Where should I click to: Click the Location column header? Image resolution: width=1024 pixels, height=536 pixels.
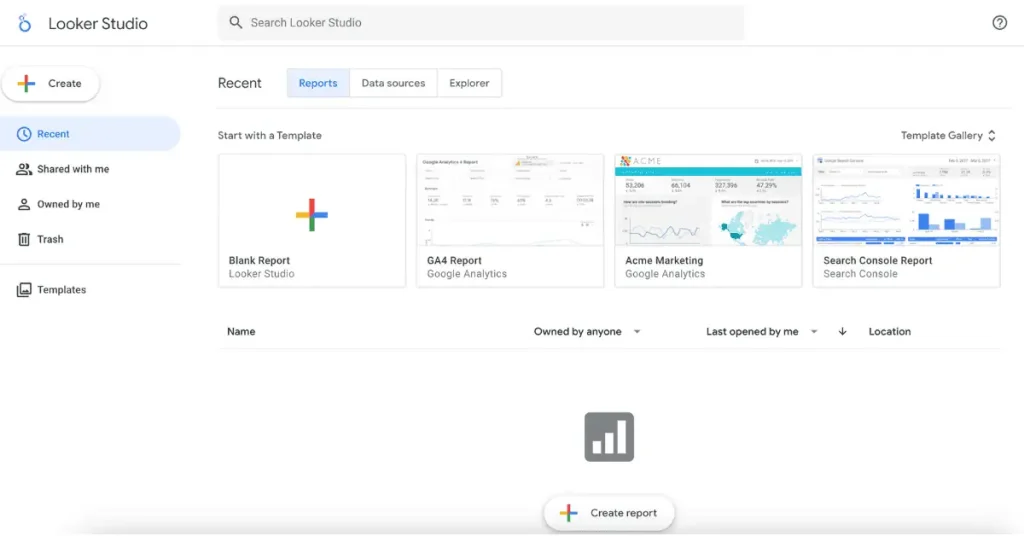pyautogui.click(x=889, y=332)
